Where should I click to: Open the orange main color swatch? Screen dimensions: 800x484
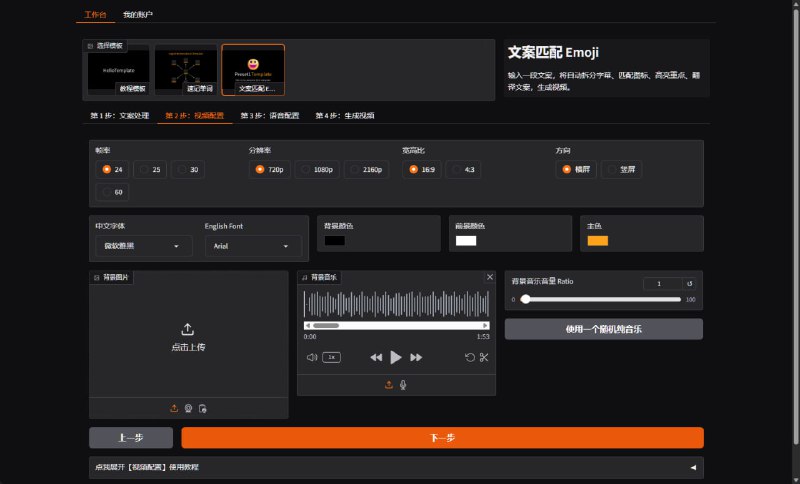click(597, 241)
